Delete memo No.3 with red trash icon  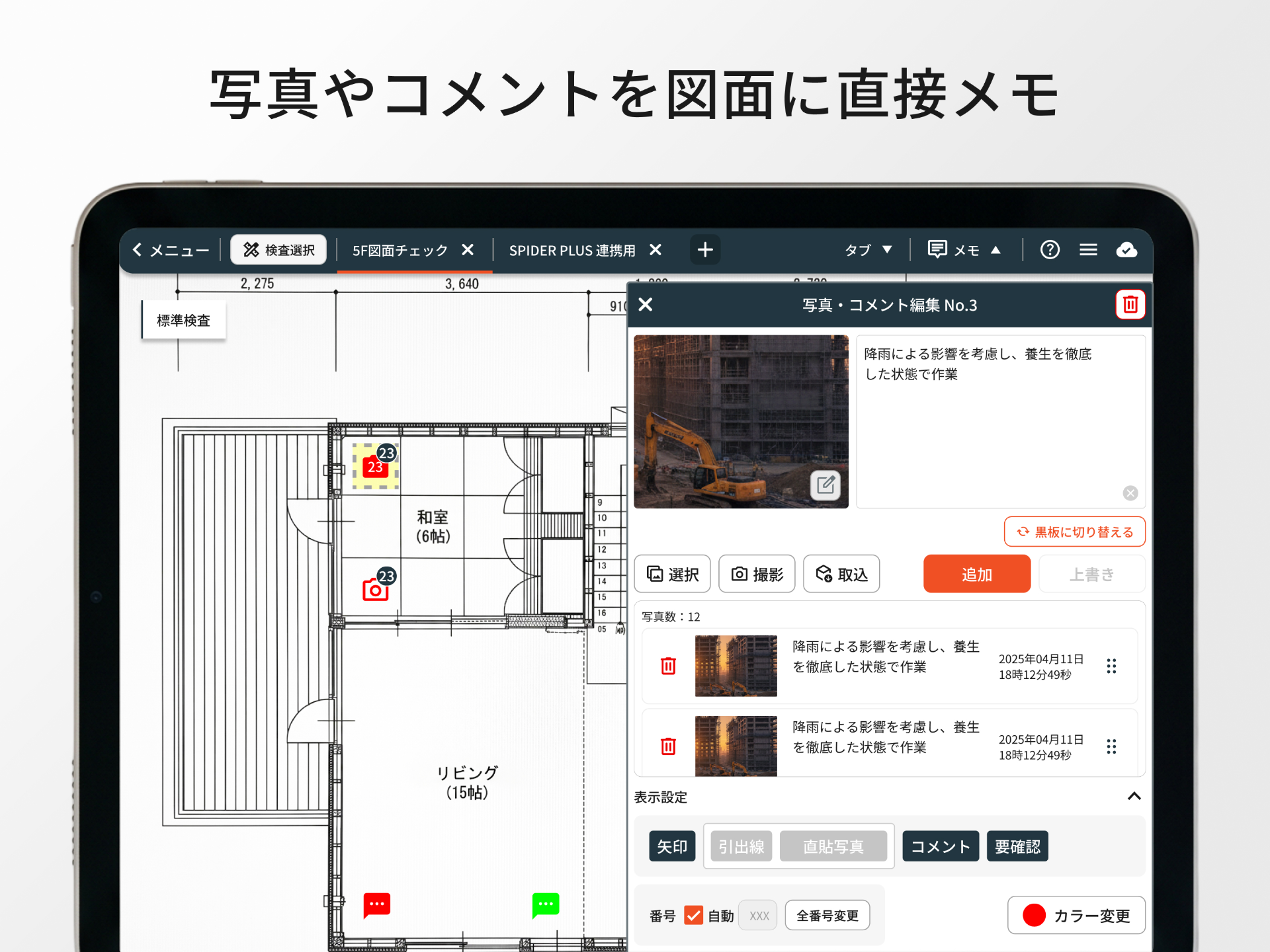(x=1130, y=305)
